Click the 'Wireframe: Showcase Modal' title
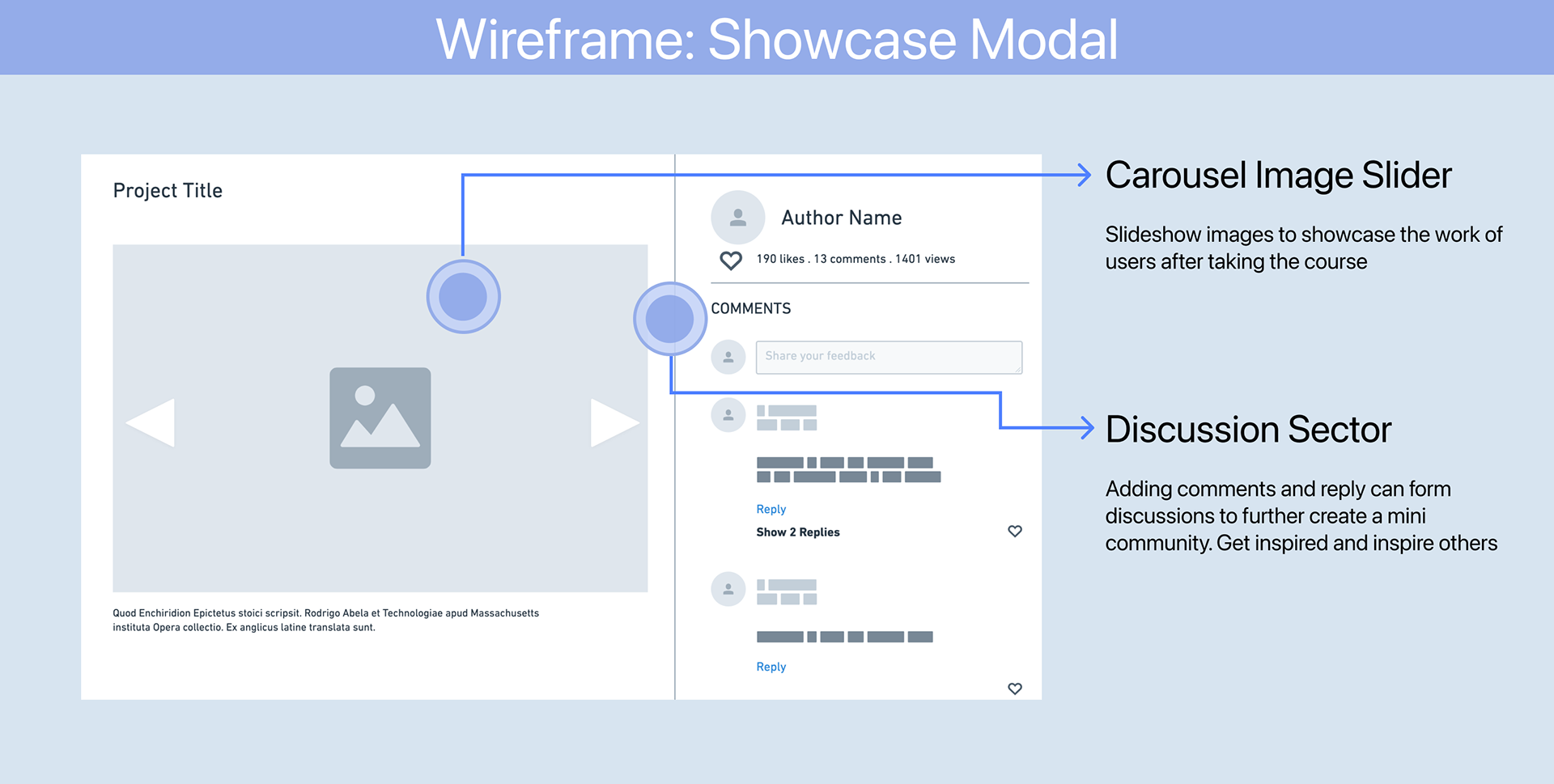Image resolution: width=1554 pixels, height=784 pixels. pos(777,39)
